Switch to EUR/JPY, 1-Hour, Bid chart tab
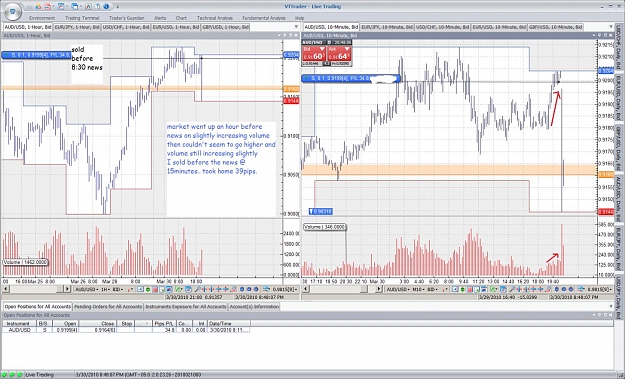Screen dimensions: 625x379 [x=77, y=27]
